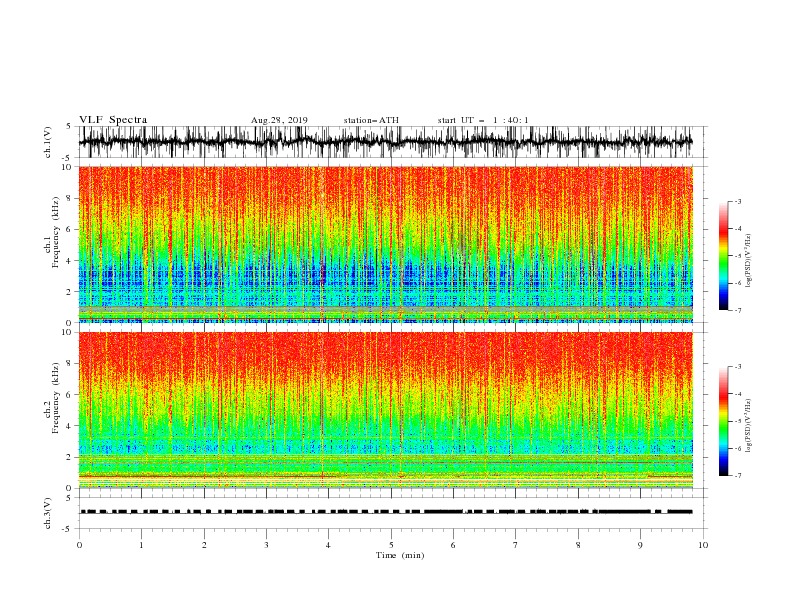The image size is (792, 612).
Task: Click the "VLF Spectra" plot title
Action: tap(113, 120)
